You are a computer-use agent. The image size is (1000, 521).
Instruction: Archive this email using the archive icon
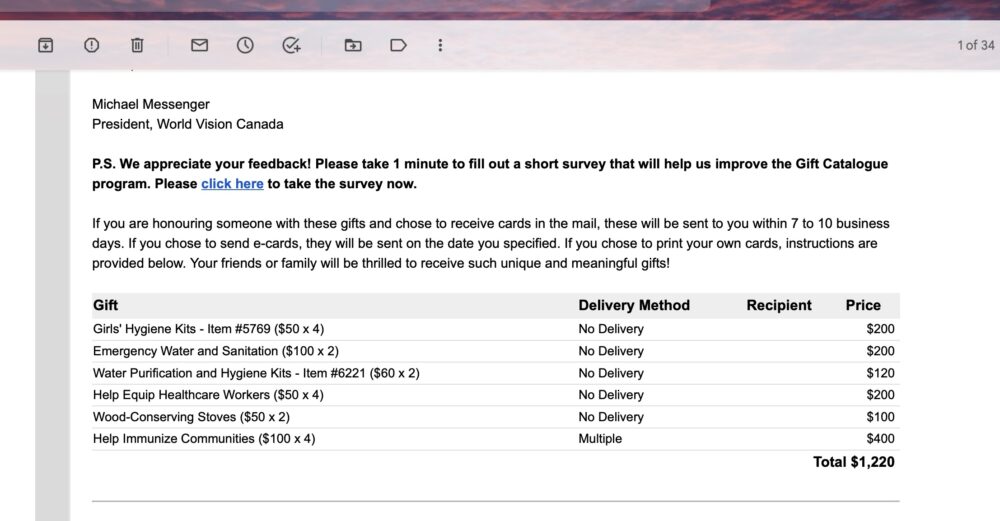coord(45,45)
